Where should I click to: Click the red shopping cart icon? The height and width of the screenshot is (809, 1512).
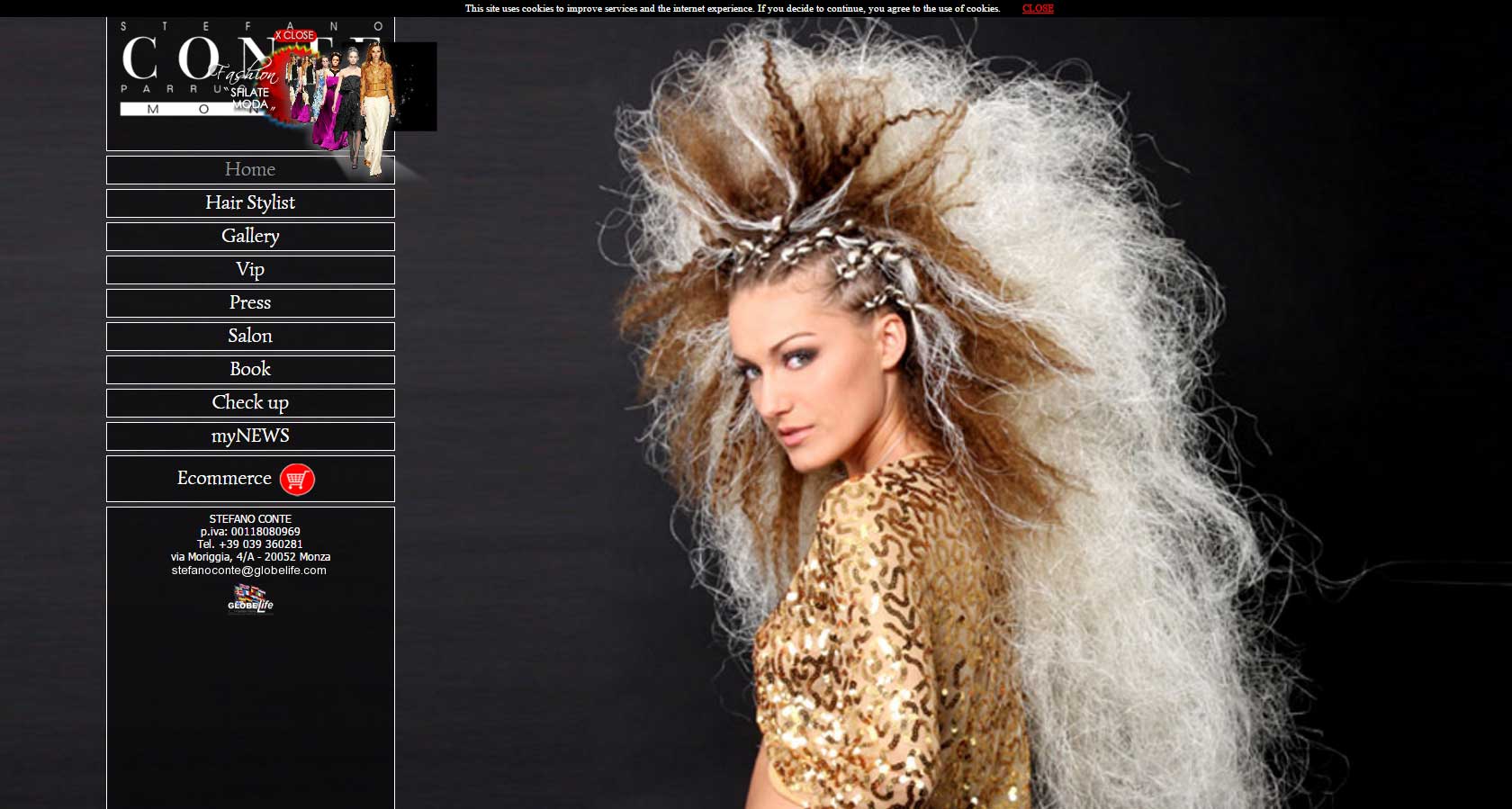[x=297, y=480]
